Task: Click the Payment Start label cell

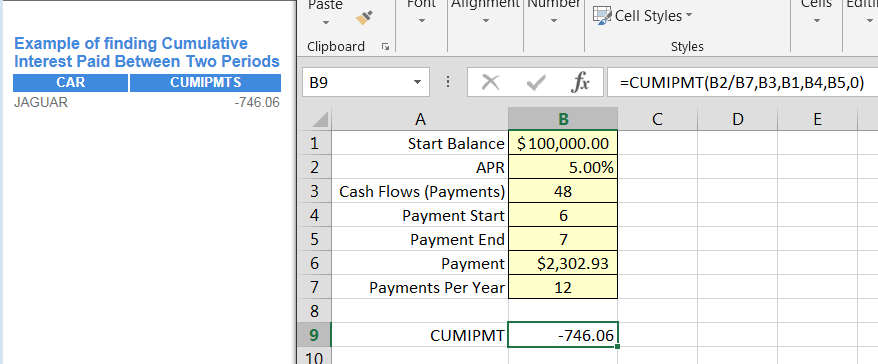Action: pos(421,215)
